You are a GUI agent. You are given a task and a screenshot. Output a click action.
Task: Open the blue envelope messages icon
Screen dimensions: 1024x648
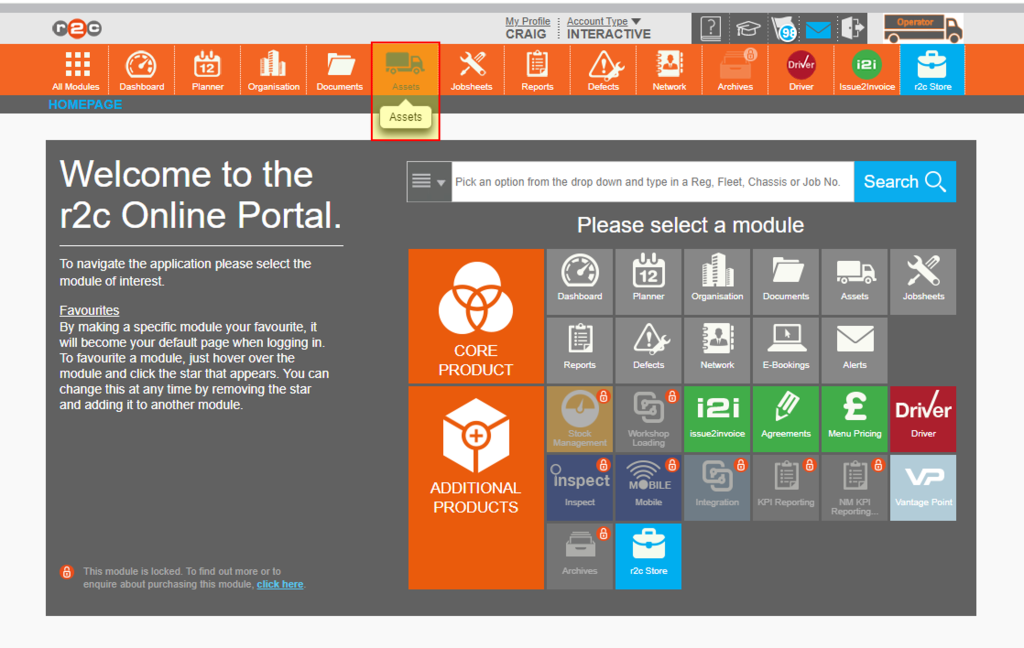coord(818,29)
